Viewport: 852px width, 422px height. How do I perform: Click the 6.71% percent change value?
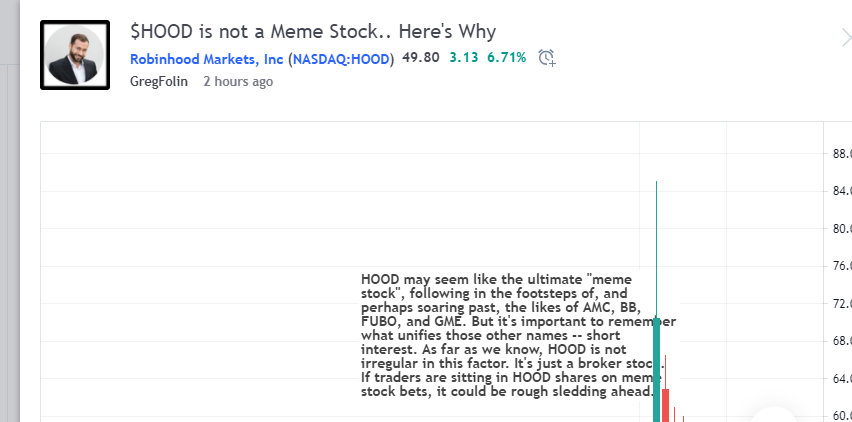pyautogui.click(x=506, y=57)
